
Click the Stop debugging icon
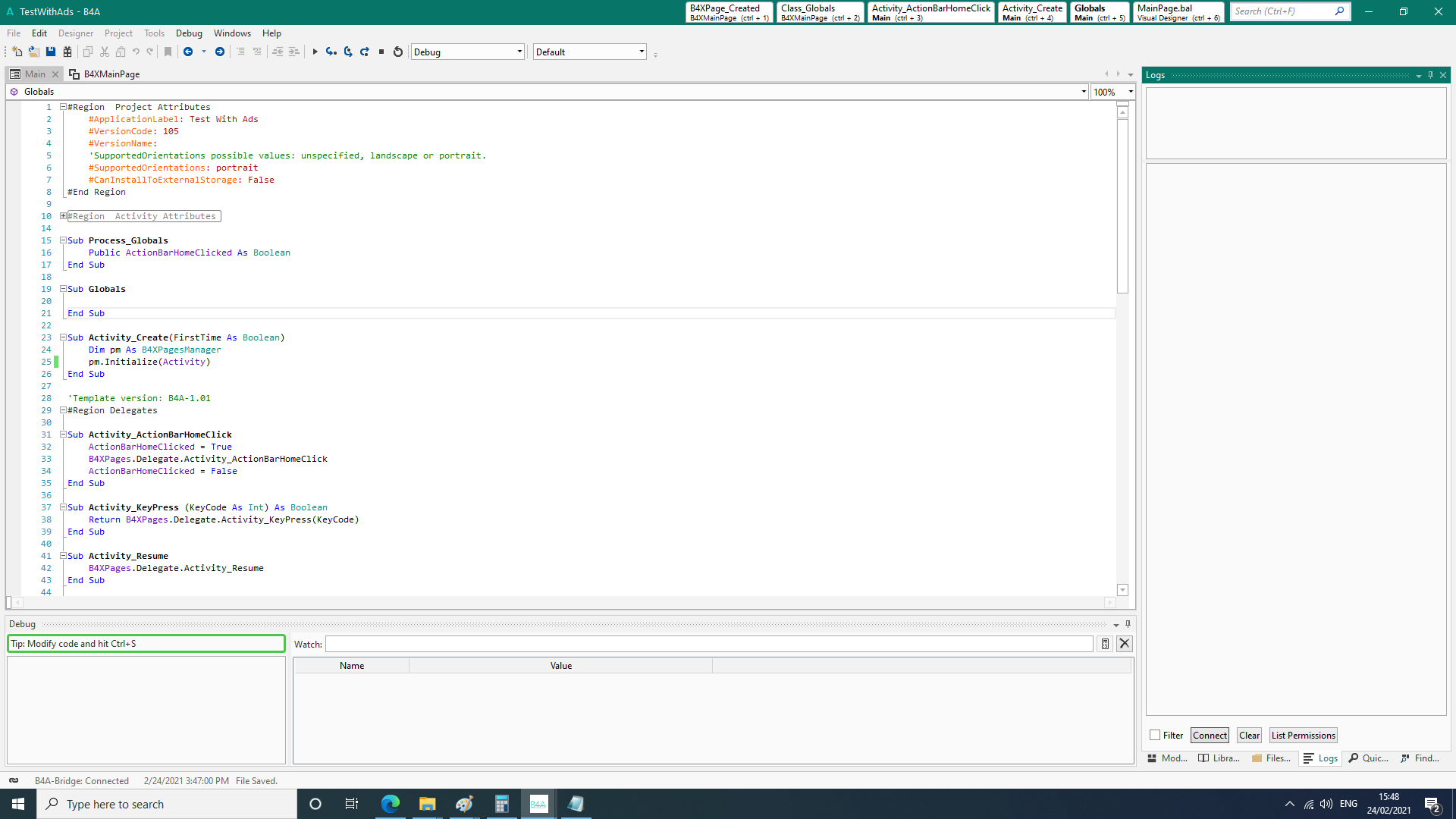tap(381, 52)
